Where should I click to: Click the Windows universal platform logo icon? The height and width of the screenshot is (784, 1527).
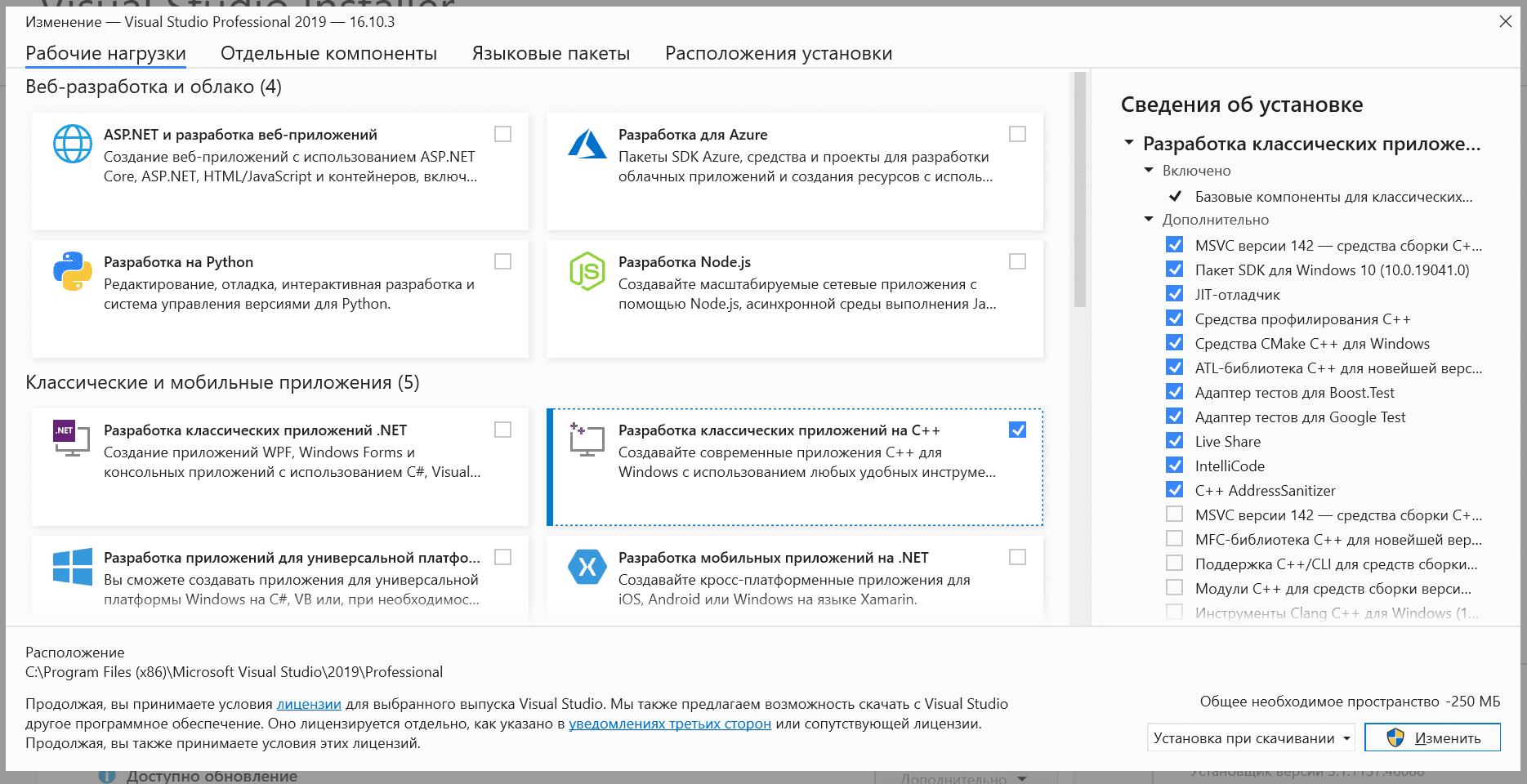tap(73, 567)
